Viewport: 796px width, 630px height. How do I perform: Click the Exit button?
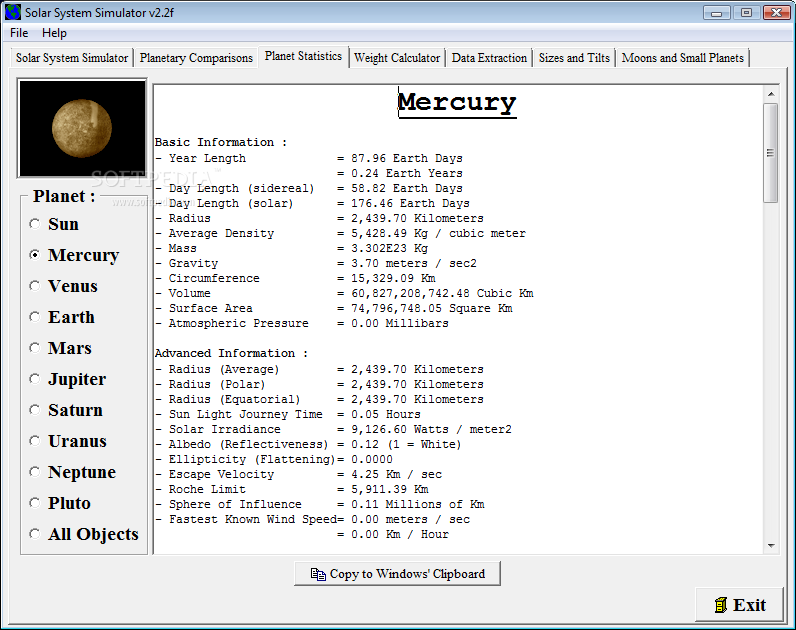[x=740, y=605]
